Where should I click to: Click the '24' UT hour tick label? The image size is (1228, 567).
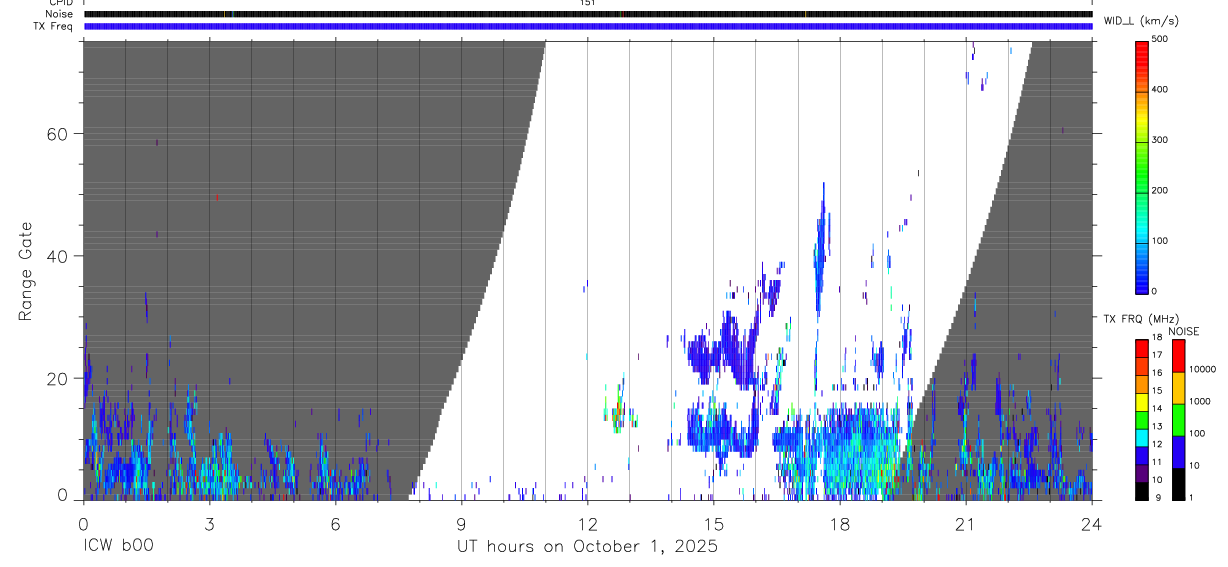click(x=1091, y=523)
